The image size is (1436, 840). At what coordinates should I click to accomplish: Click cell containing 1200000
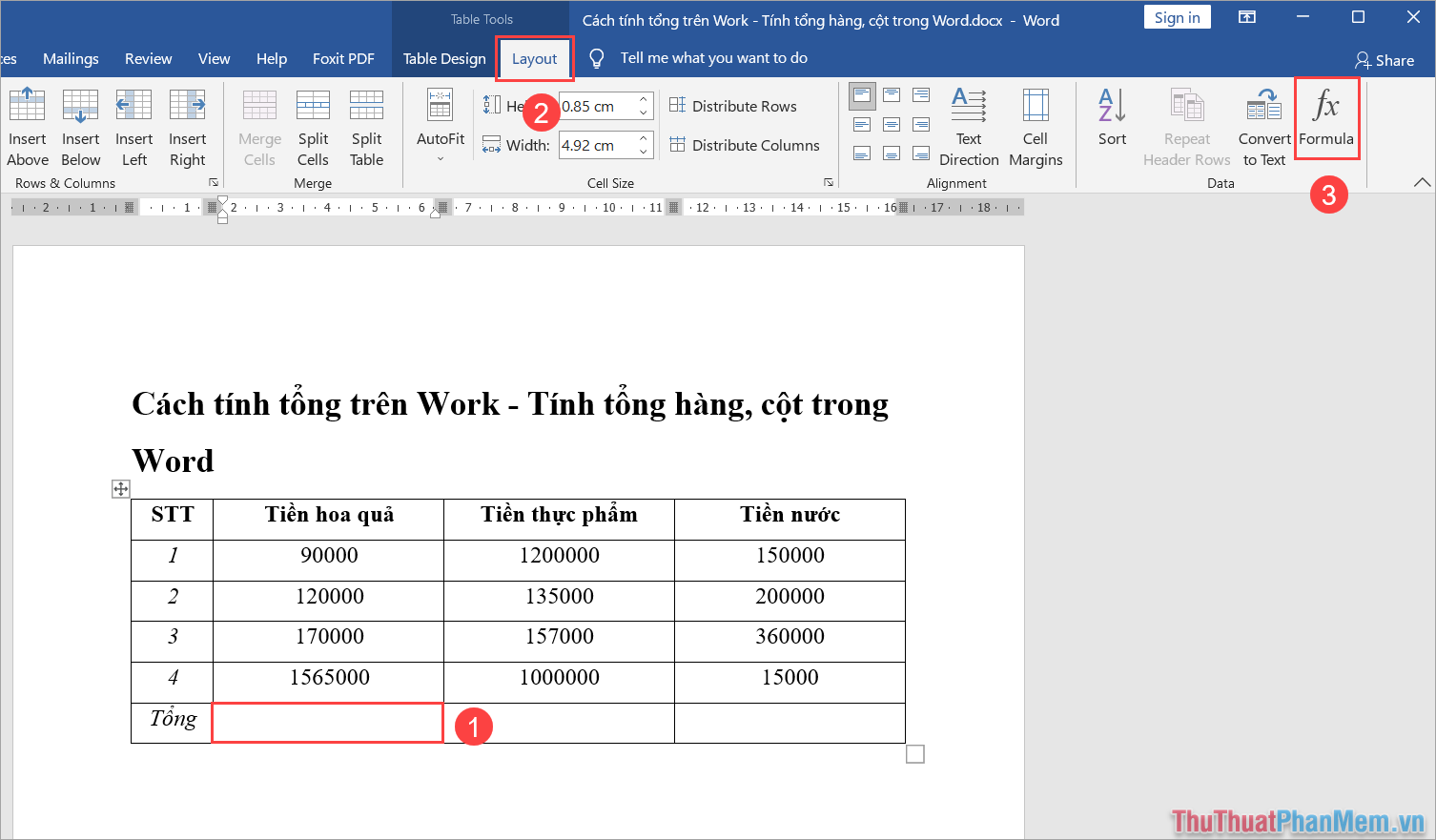[560, 560]
